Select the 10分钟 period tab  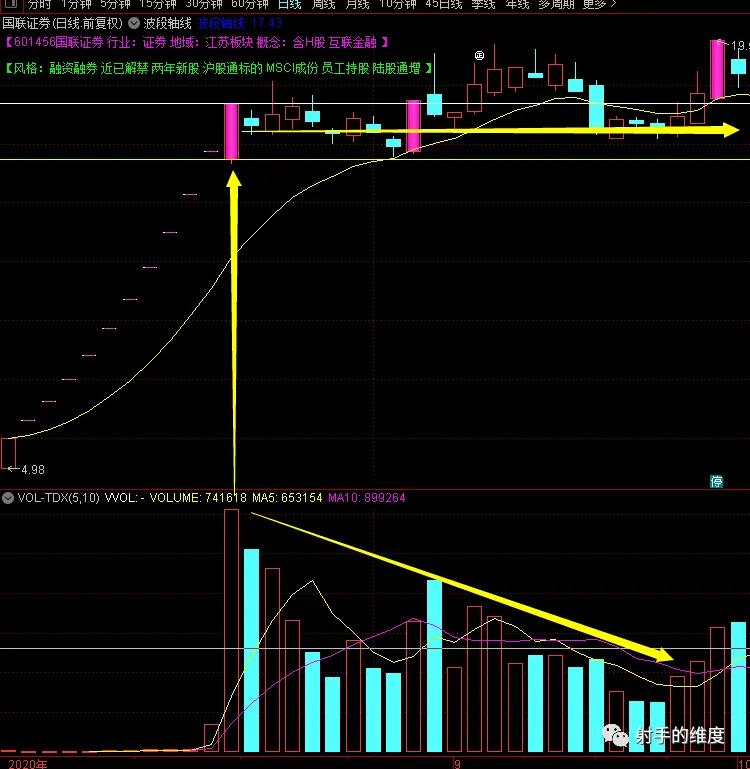tap(397, 4)
